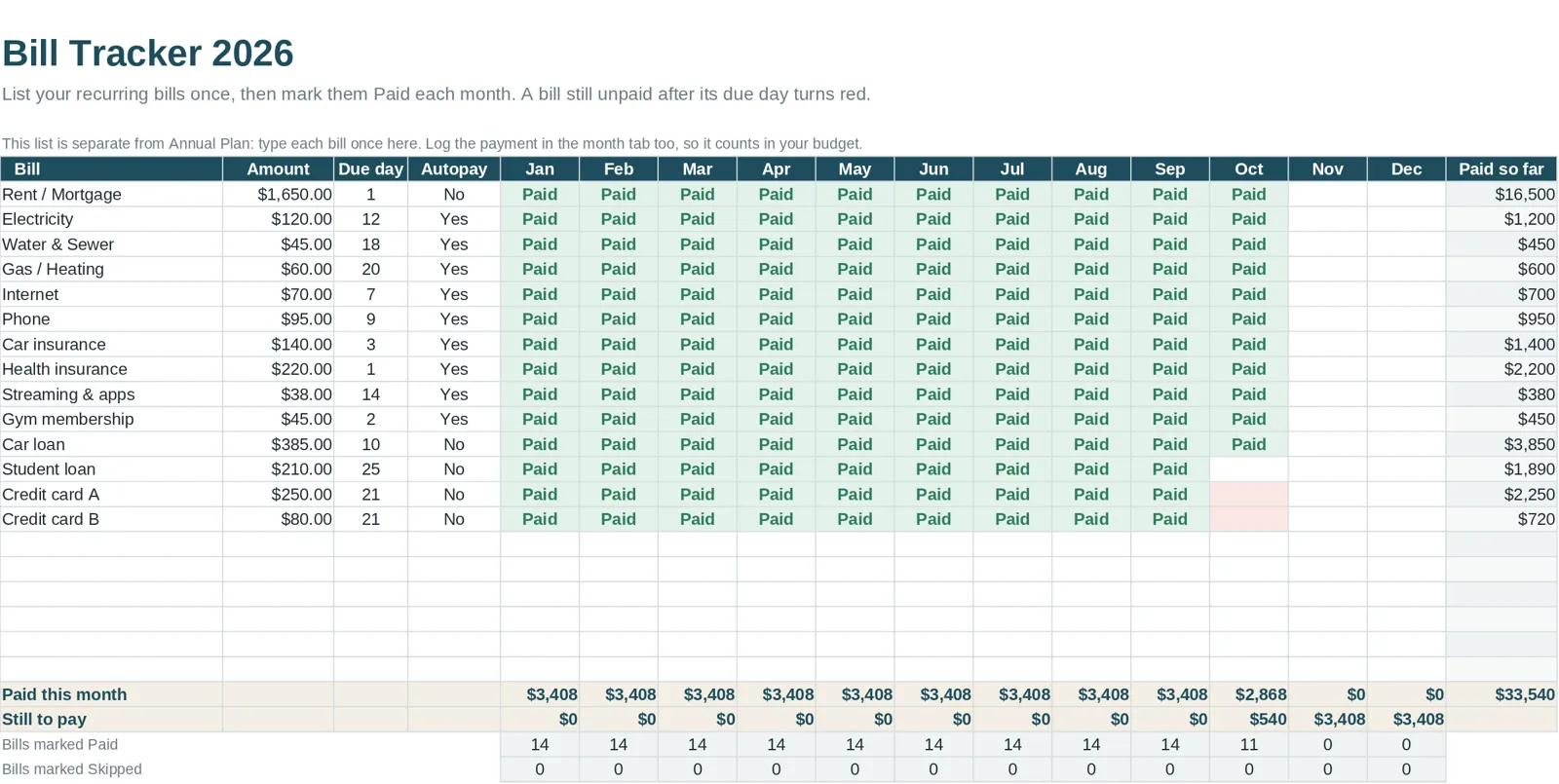Screen dimensions: 1559x784
Task: Select the "Autopay" column header
Action: point(454,169)
